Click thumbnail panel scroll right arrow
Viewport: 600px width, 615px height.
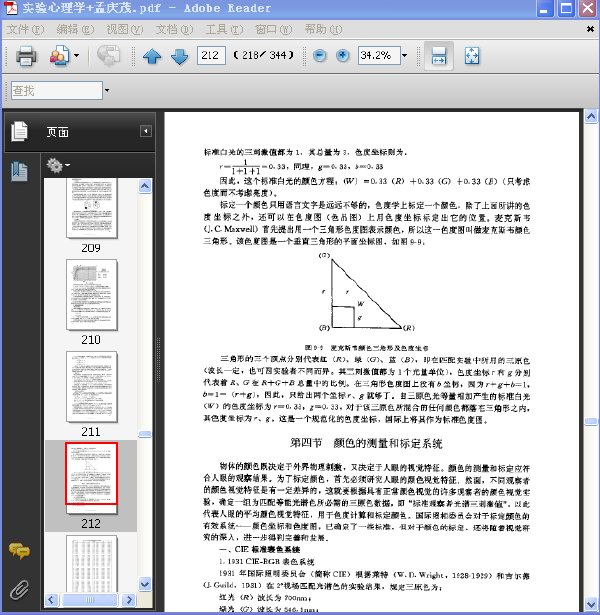129,600
